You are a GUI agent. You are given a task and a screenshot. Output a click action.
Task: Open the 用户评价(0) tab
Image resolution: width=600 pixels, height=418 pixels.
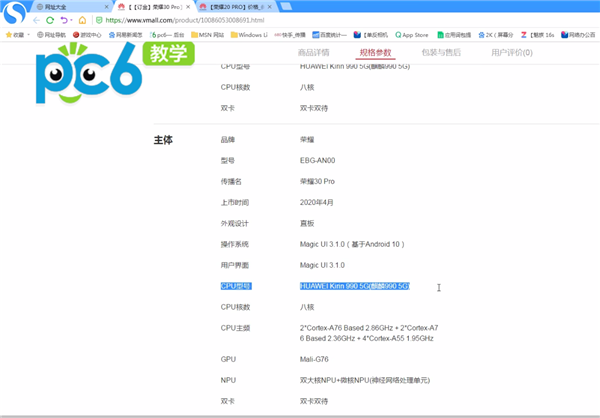click(512, 52)
